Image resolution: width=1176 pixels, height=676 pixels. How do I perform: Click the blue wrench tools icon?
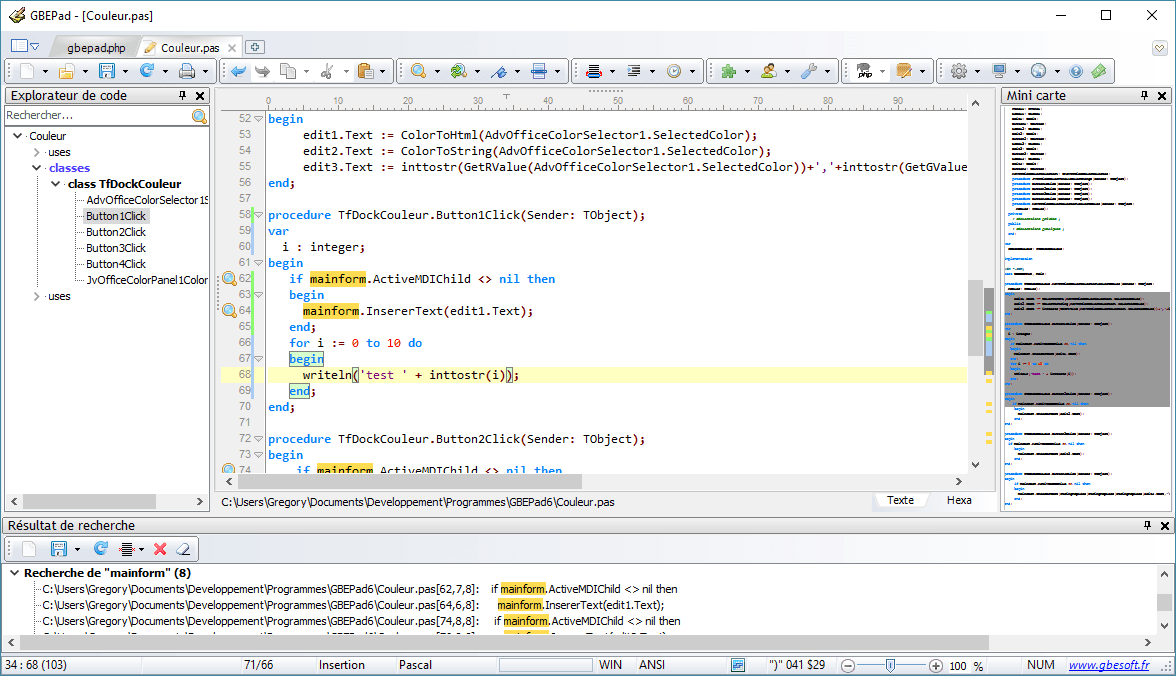(808, 71)
